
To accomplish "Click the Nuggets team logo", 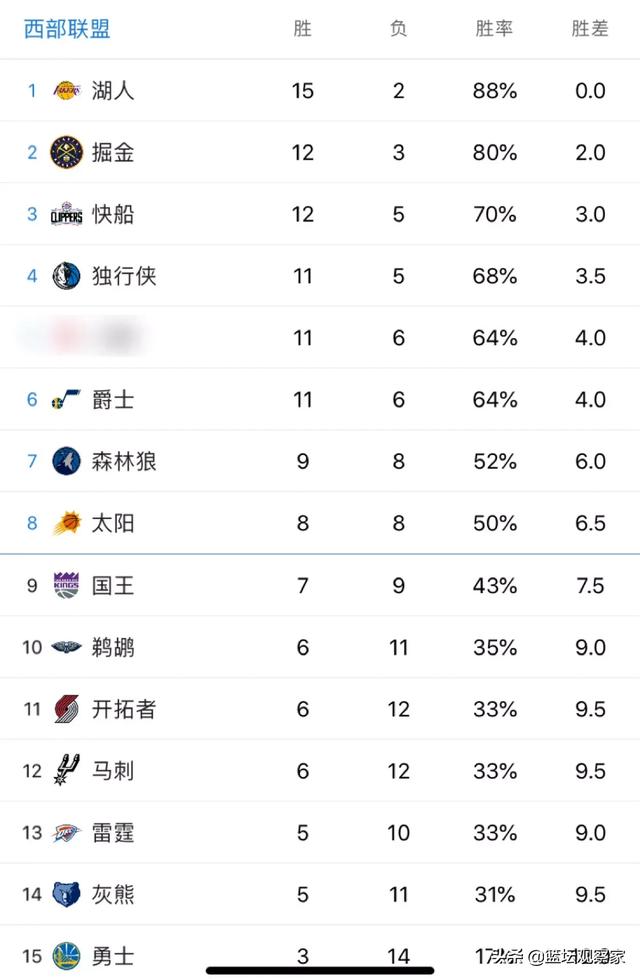I will tap(66, 153).
